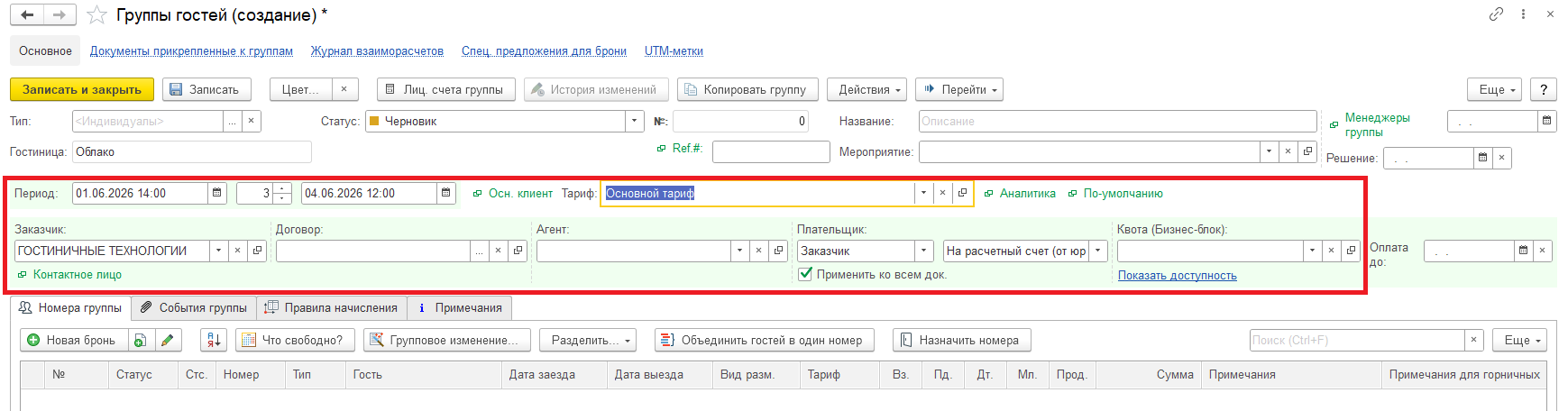
Task: Clear the Решение date field
Action: (x=1501, y=158)
